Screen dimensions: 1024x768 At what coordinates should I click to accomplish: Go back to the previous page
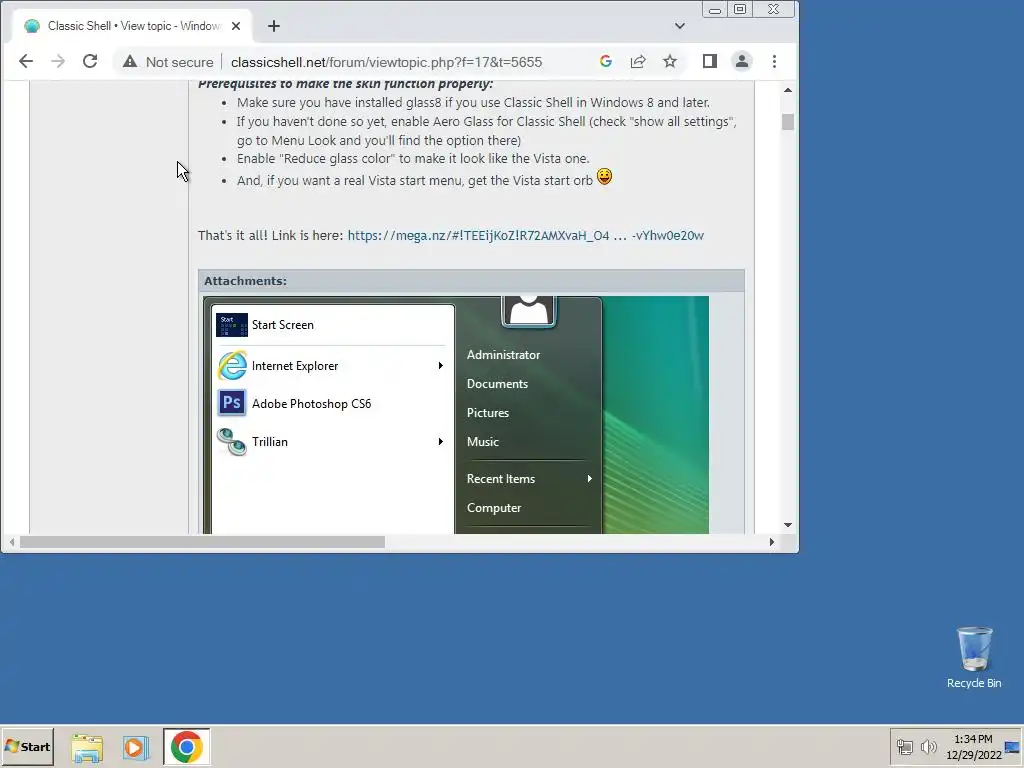click(25, 61)
